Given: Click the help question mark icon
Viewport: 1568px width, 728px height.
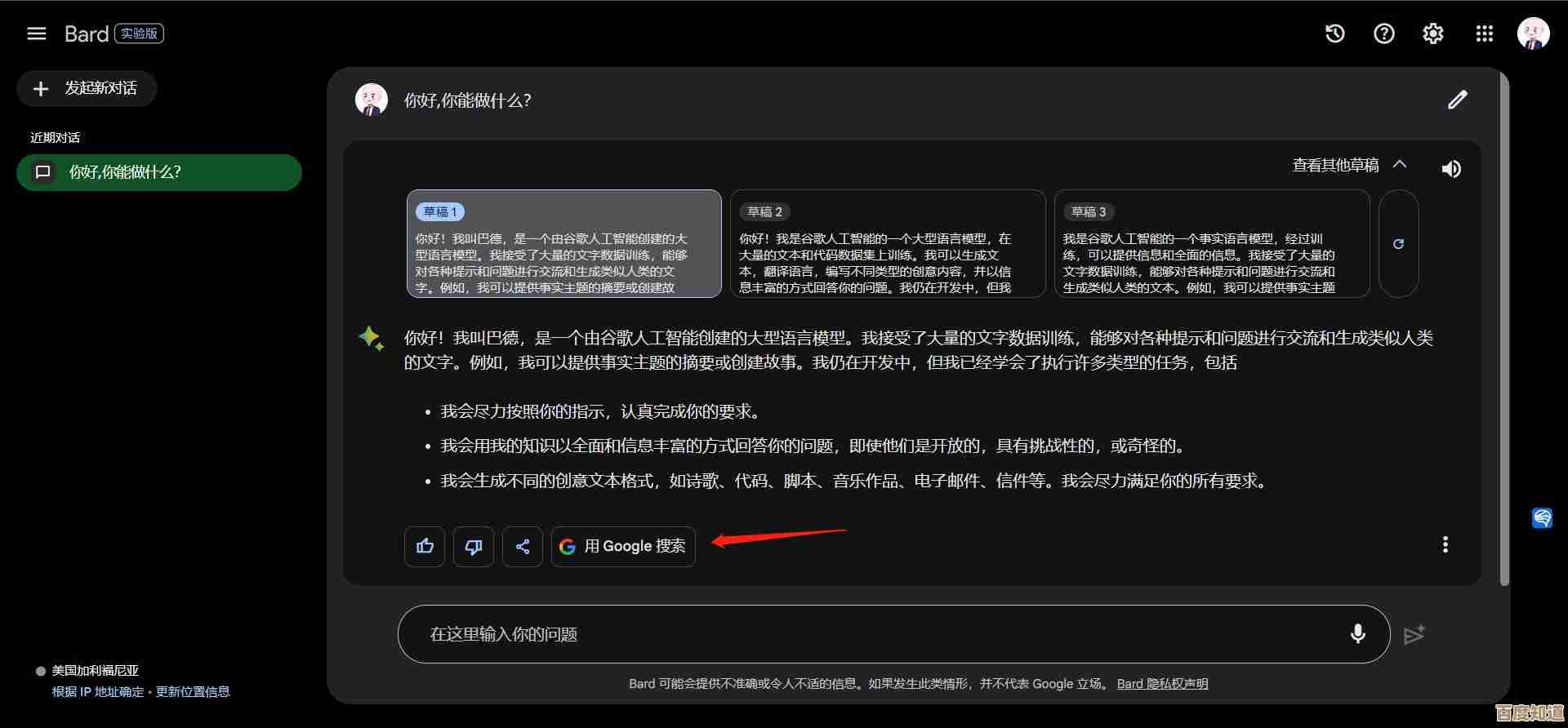Looking at the screenshot, I should 1383,33.
